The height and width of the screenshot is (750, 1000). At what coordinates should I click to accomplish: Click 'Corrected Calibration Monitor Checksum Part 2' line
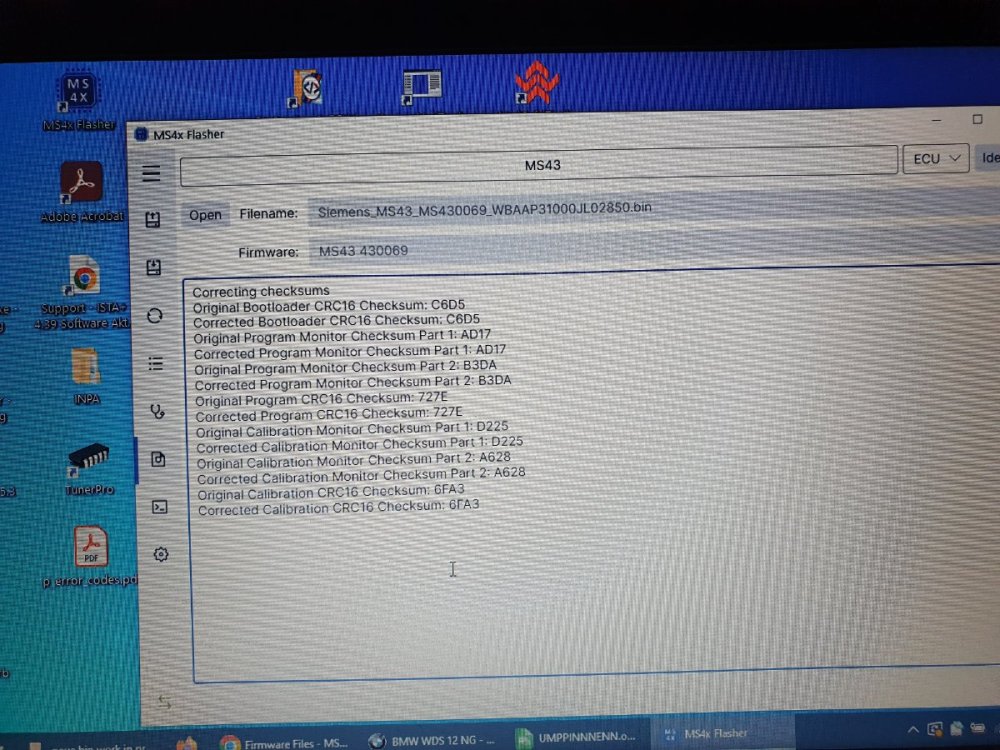361,476
